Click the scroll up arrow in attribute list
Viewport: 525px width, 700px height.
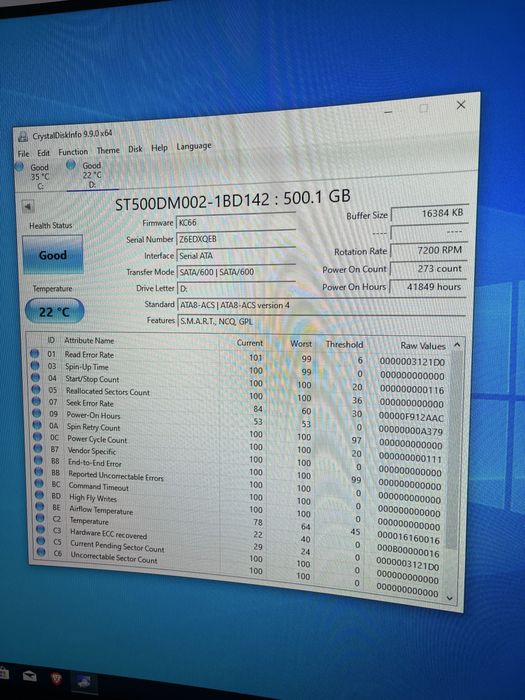tap(457, 345)
